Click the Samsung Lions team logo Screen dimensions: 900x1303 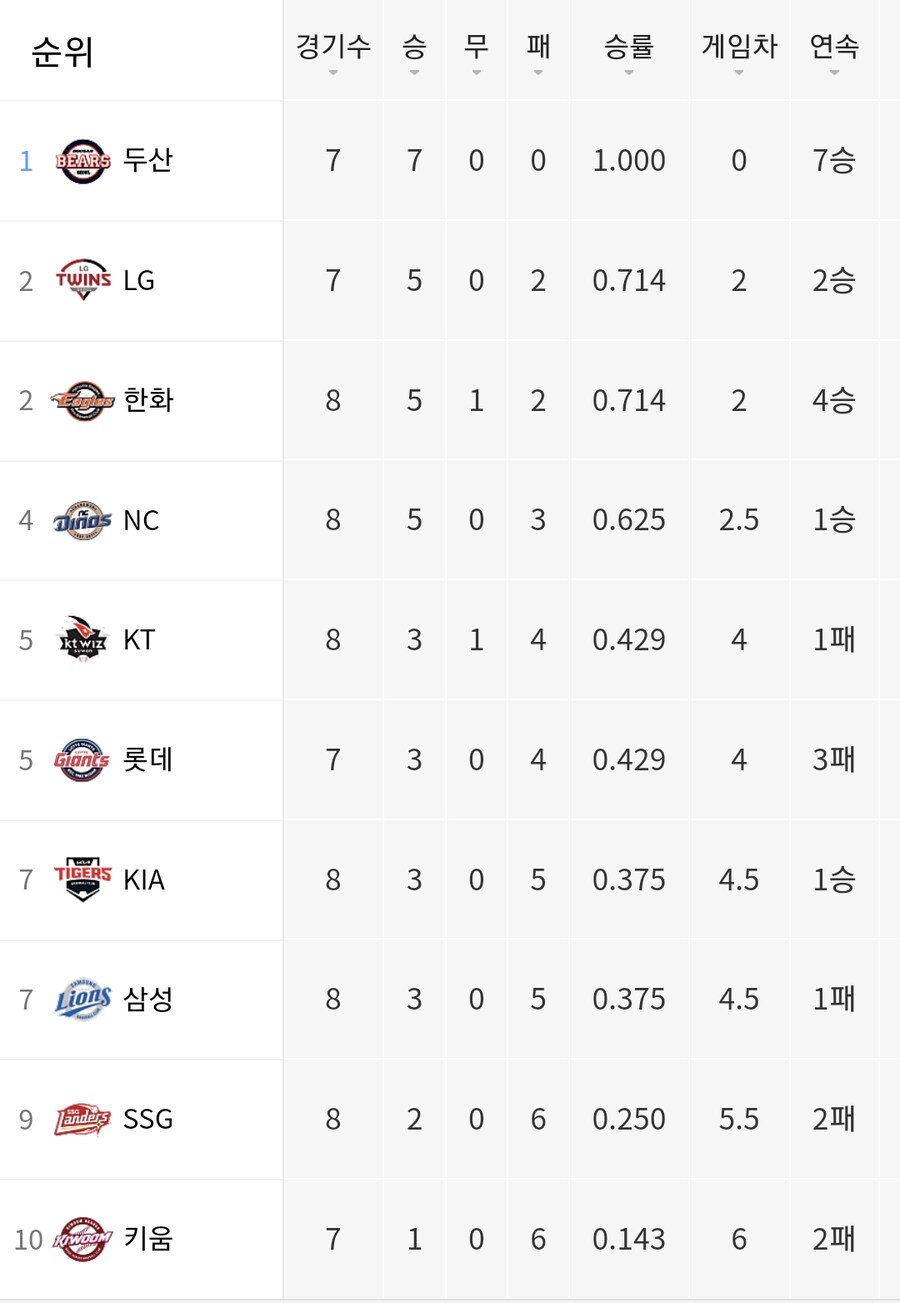point(80,999)
